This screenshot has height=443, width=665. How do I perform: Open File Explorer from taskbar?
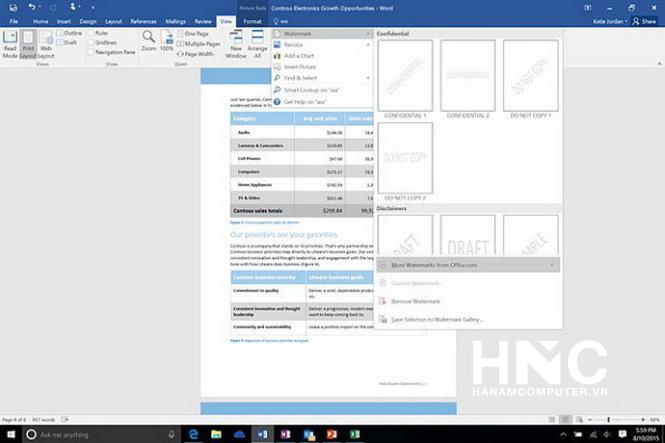tap(216, 434)
